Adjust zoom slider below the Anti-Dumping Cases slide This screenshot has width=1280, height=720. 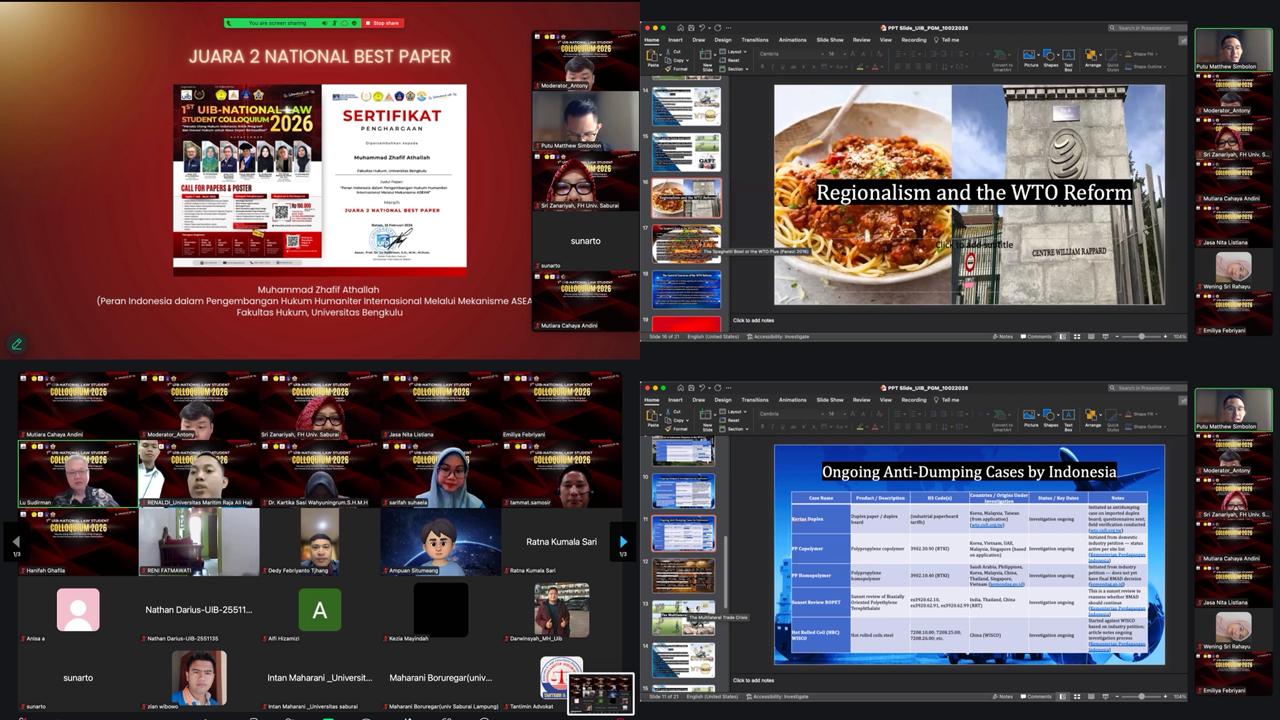(1140, 696)
